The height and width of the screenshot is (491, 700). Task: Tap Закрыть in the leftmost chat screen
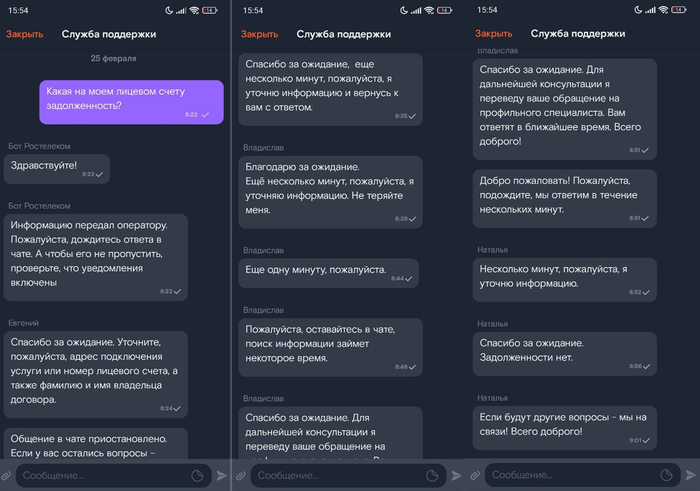(25, 34)
